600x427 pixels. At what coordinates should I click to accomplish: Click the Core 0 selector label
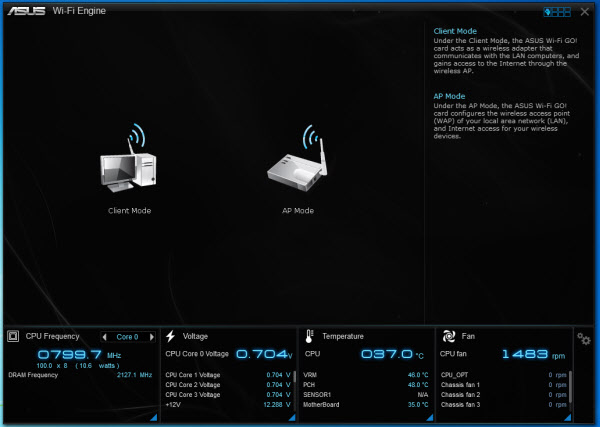point(127,337)
